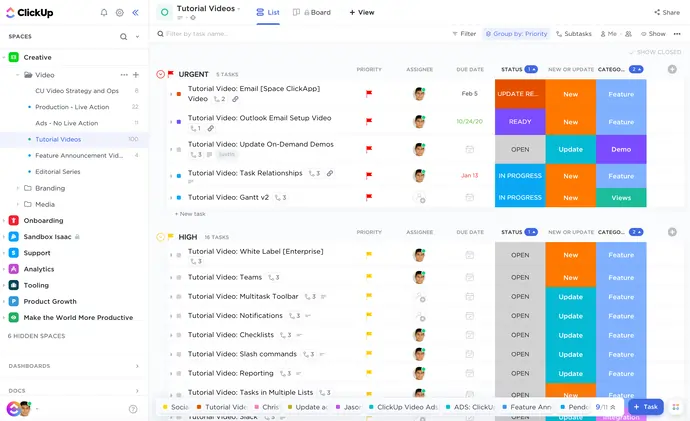This screenshot has height=421, width=690.
Task: Add a new View
Action: click(x=362, y=12)
